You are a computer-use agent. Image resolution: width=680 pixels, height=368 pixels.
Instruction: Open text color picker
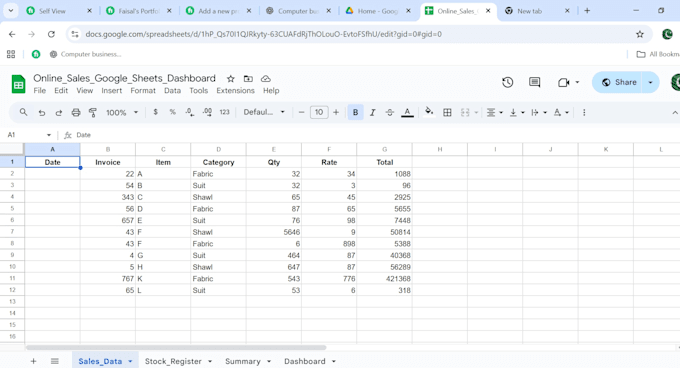[407, 113]
